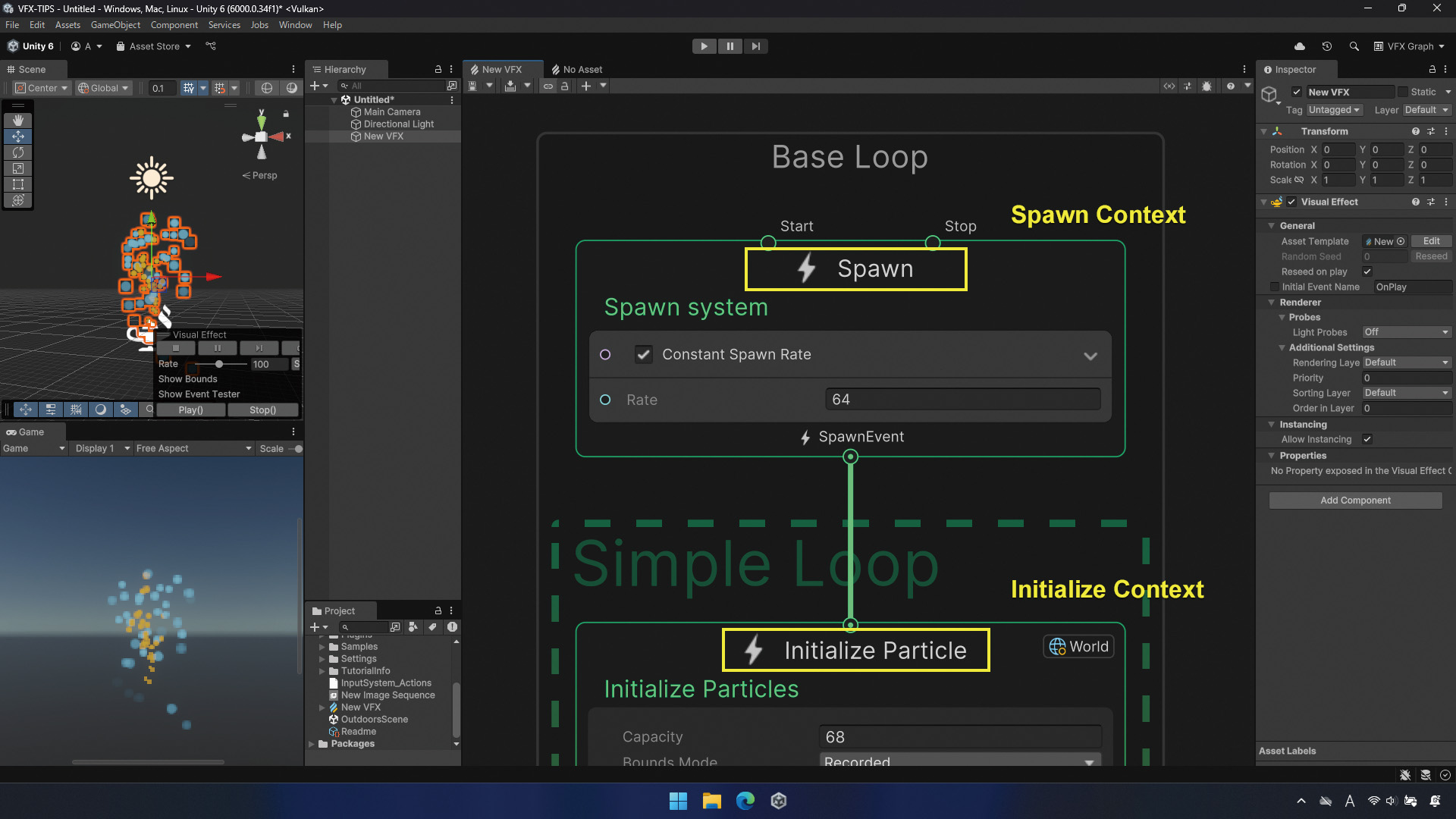Screen dimensions: 1456x819
Task: Click the search magnifier icon in toolbar
Action: click(x=1354, y=46)
